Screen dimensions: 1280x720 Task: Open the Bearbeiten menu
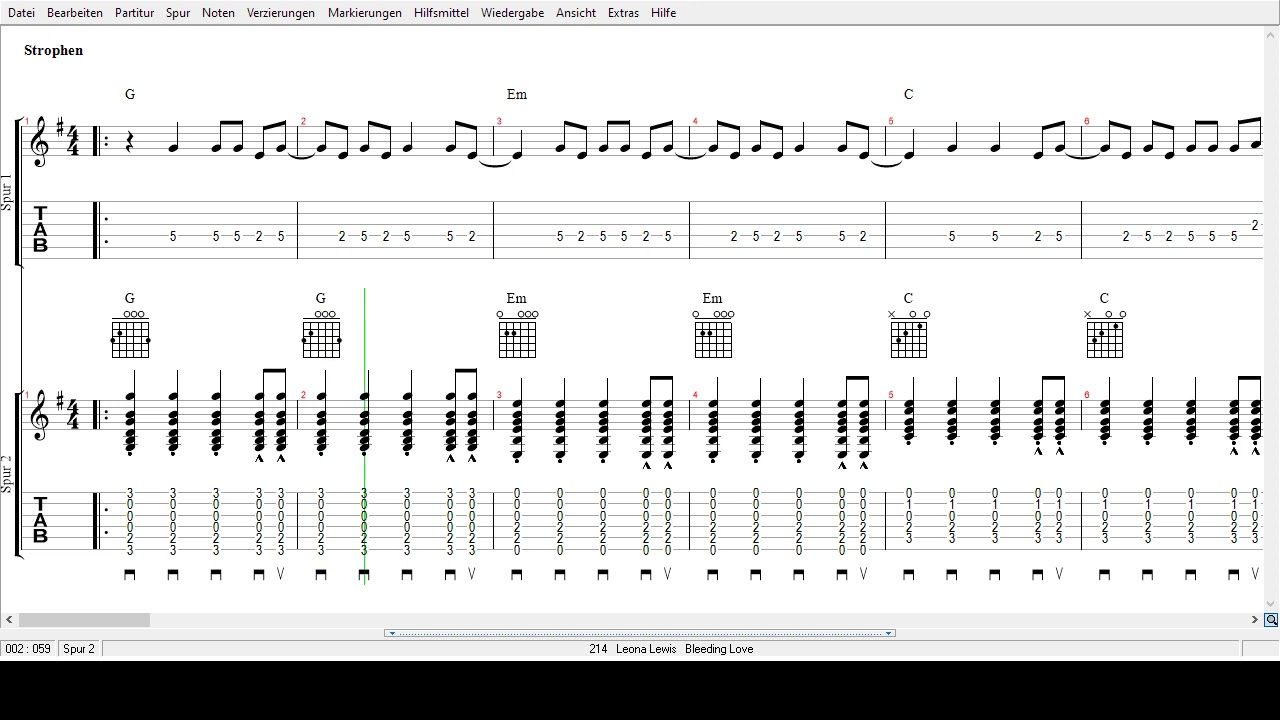75,13
